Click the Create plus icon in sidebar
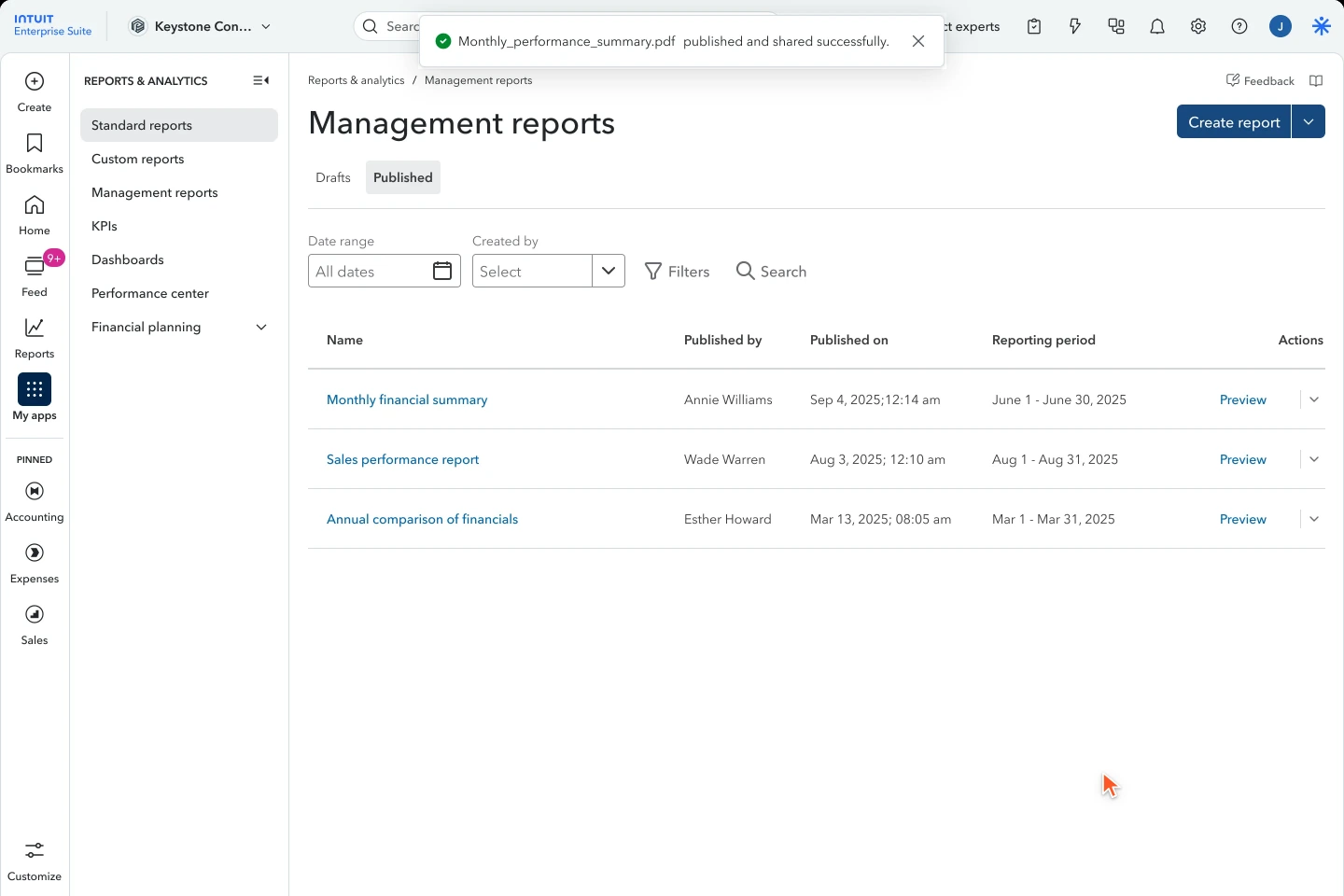1344x896 pixels. pyautogui.click(x=35, y=82)
